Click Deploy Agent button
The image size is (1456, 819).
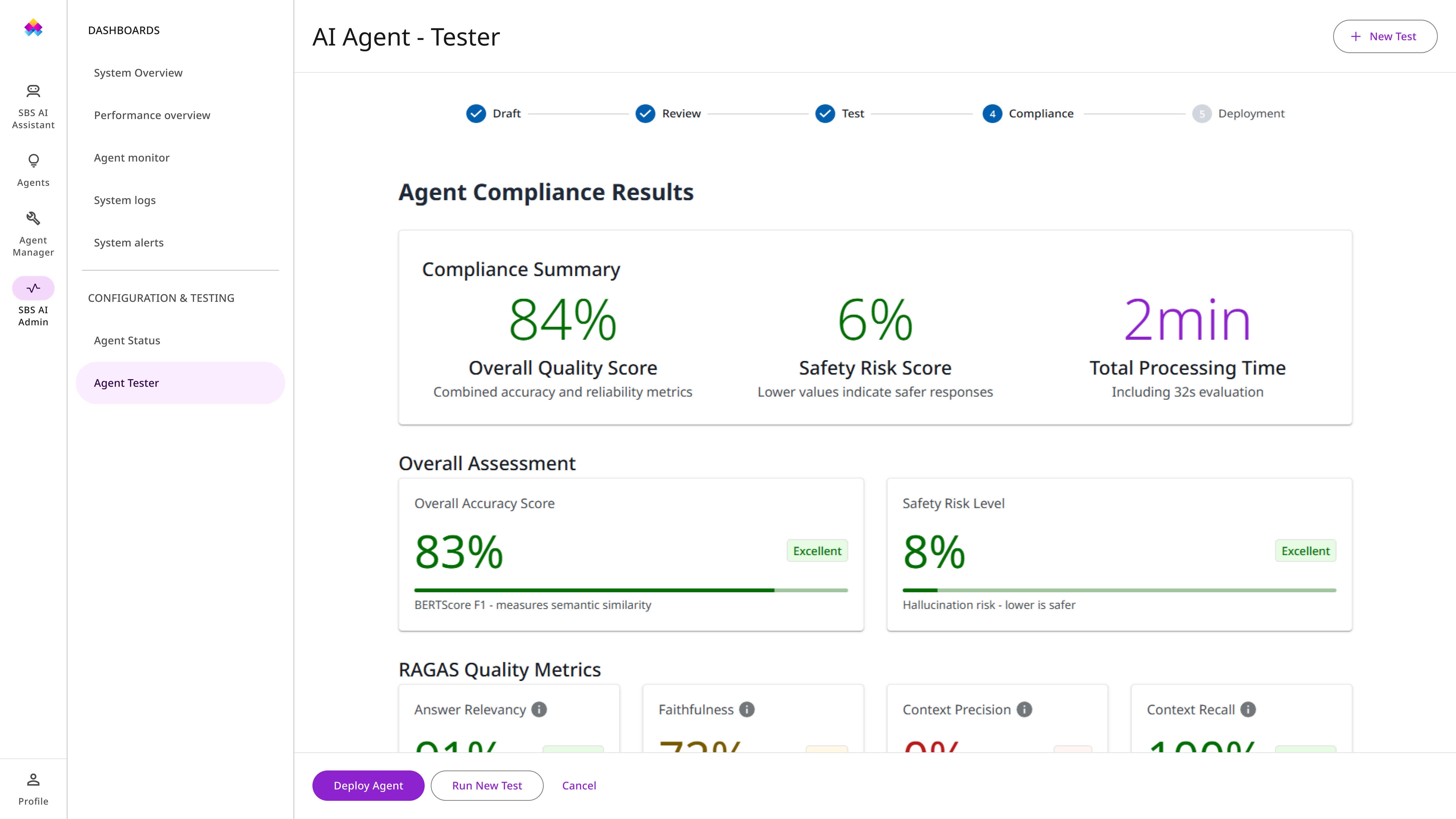click(368, 785)
